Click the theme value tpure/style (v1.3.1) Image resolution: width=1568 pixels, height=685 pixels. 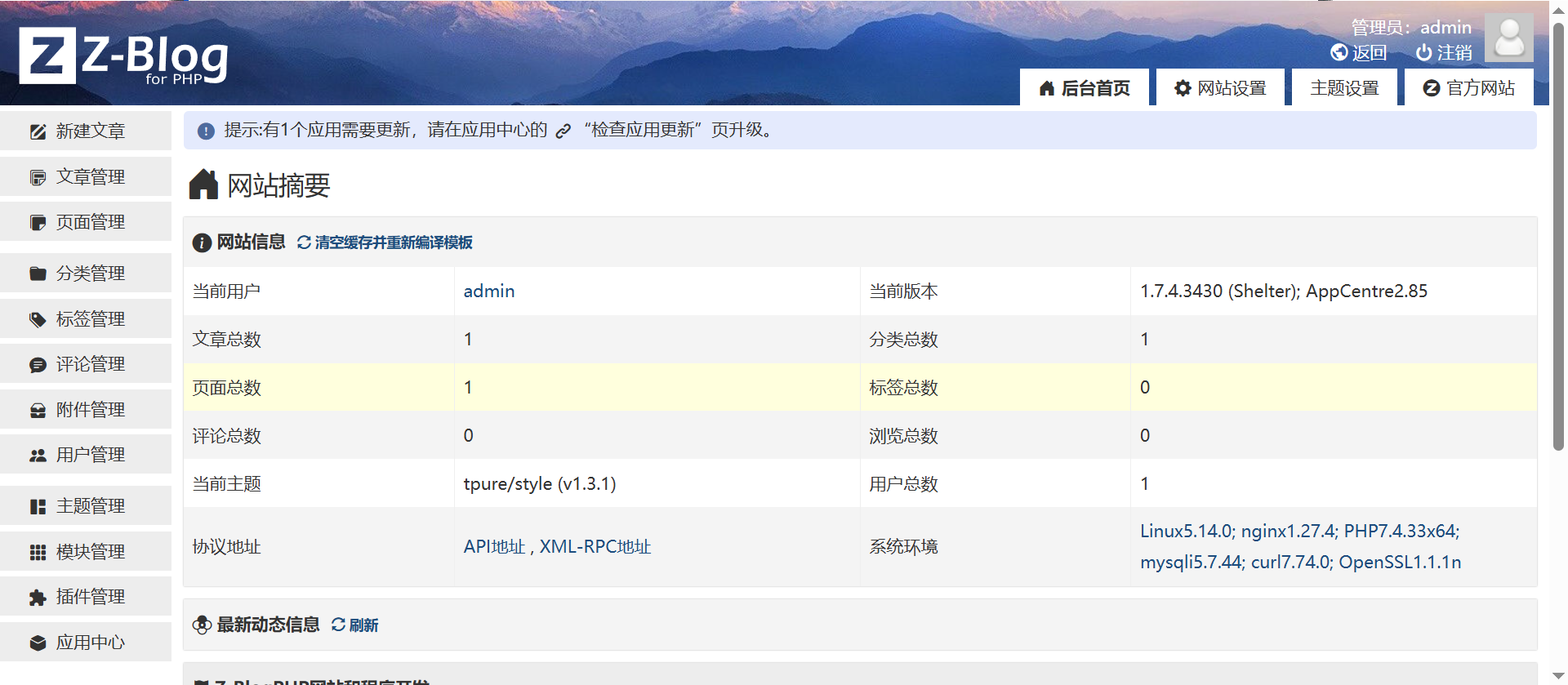pyautogui.click(x=539, y=484)
